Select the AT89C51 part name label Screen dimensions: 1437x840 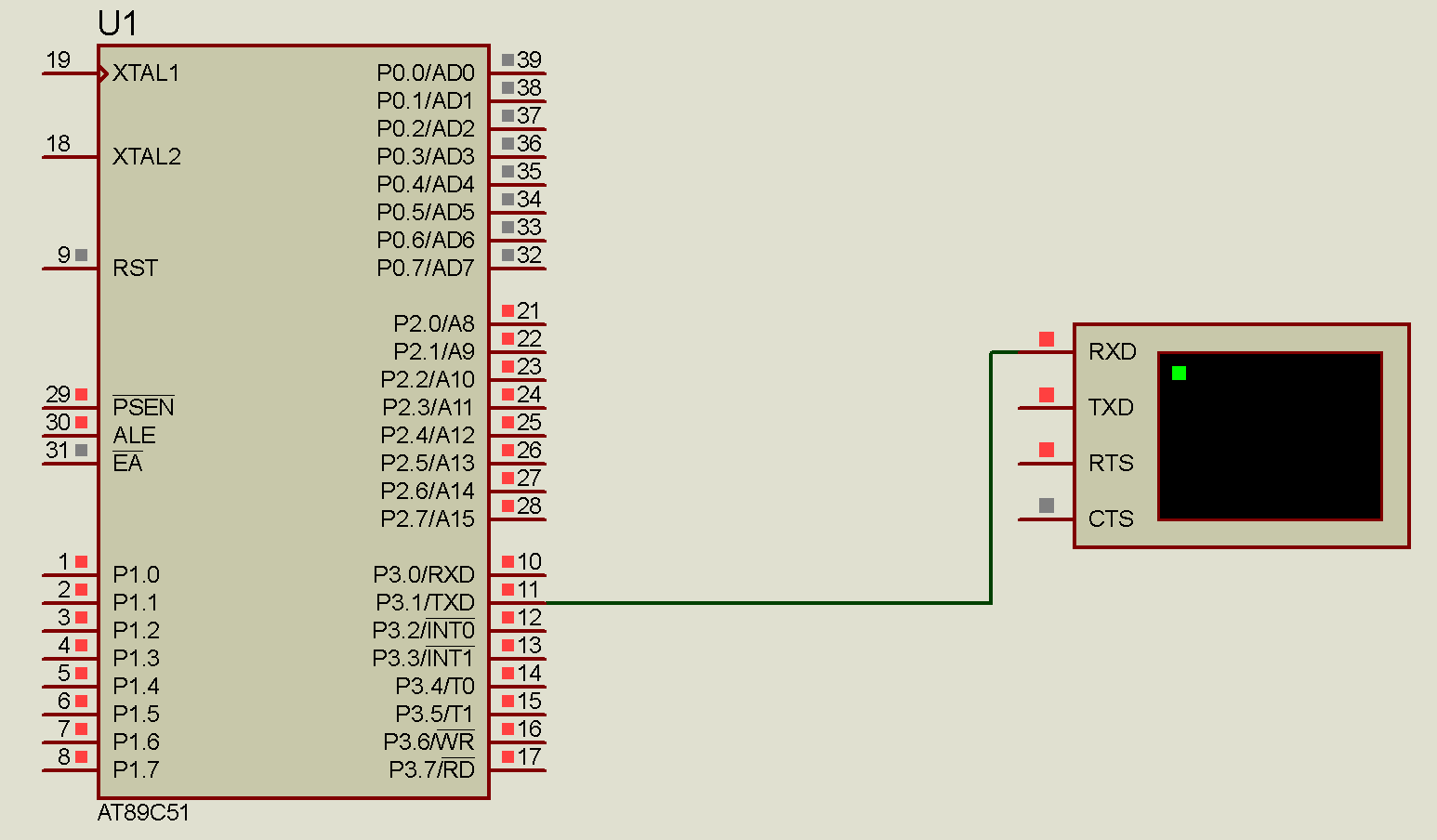(143, 813)
